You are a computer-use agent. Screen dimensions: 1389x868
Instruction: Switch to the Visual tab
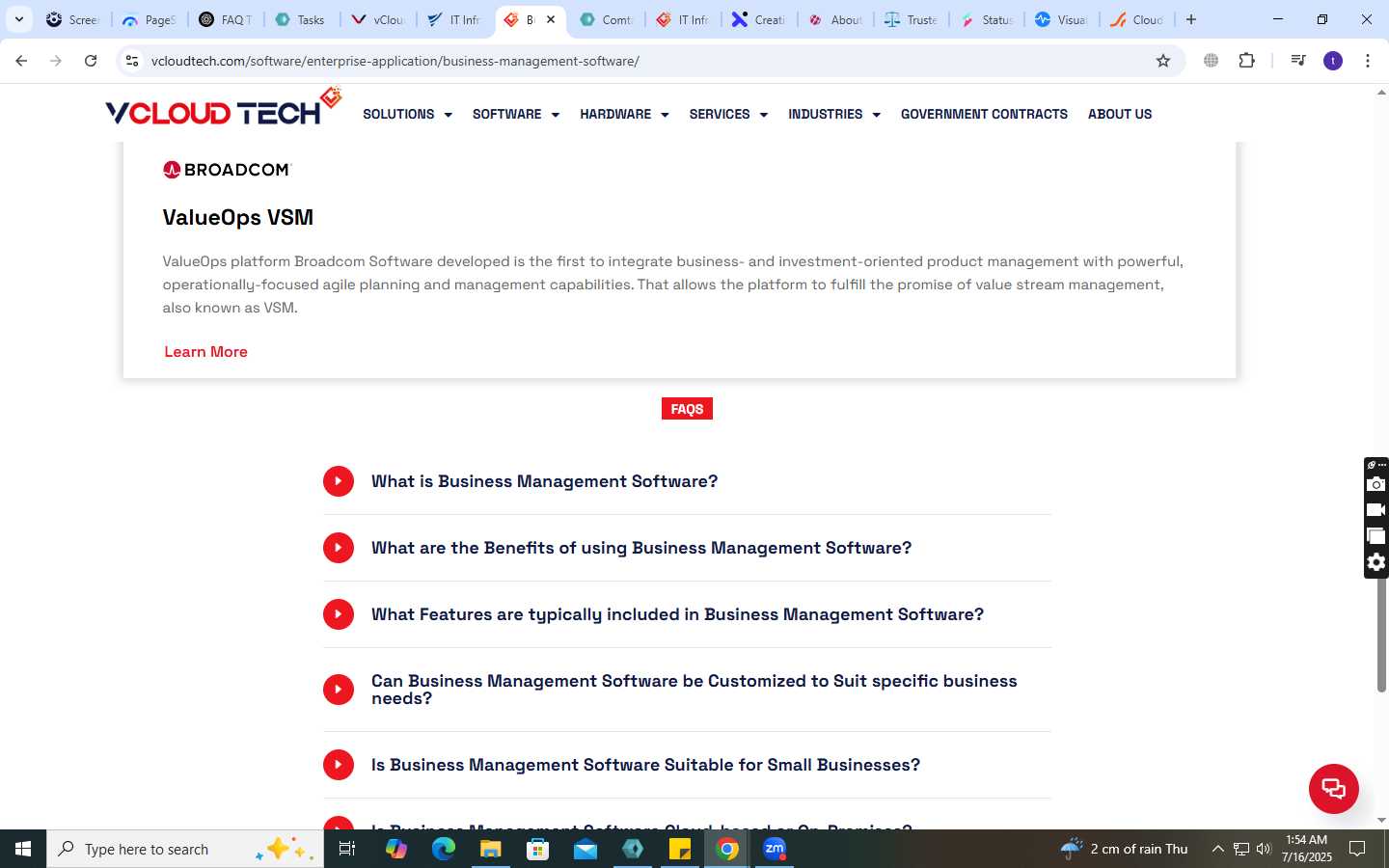pos(1062,19)
